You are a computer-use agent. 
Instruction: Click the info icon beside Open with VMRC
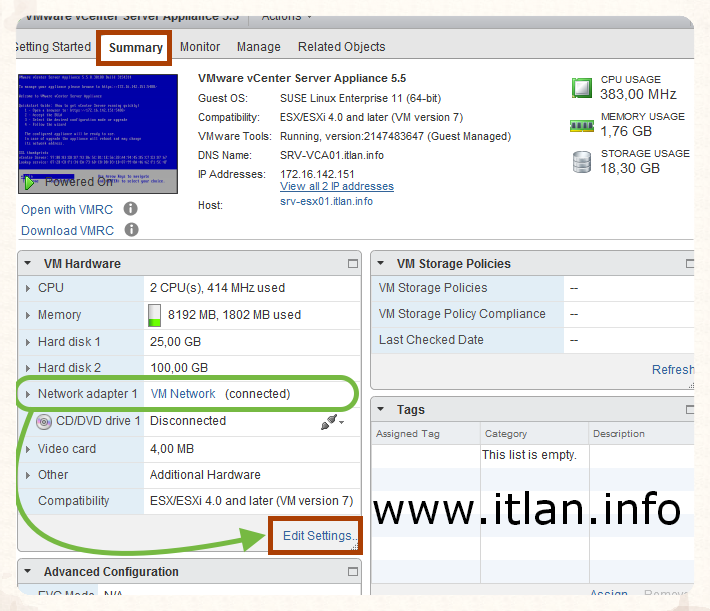(131, 209)
